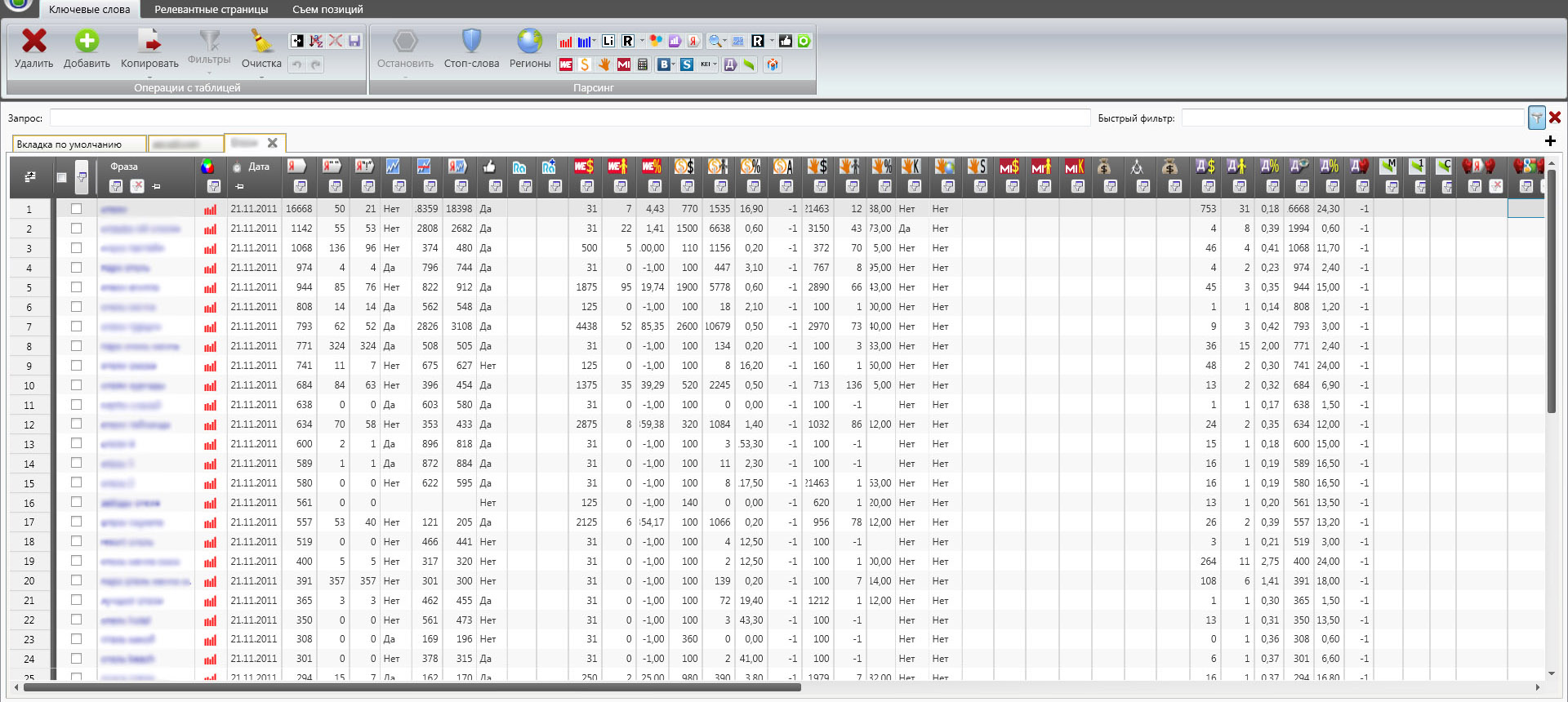The width and height of the screenshot is (1568, 702).
Task: Switch to Ключевые слова tab
Action: tap(89, 10)
